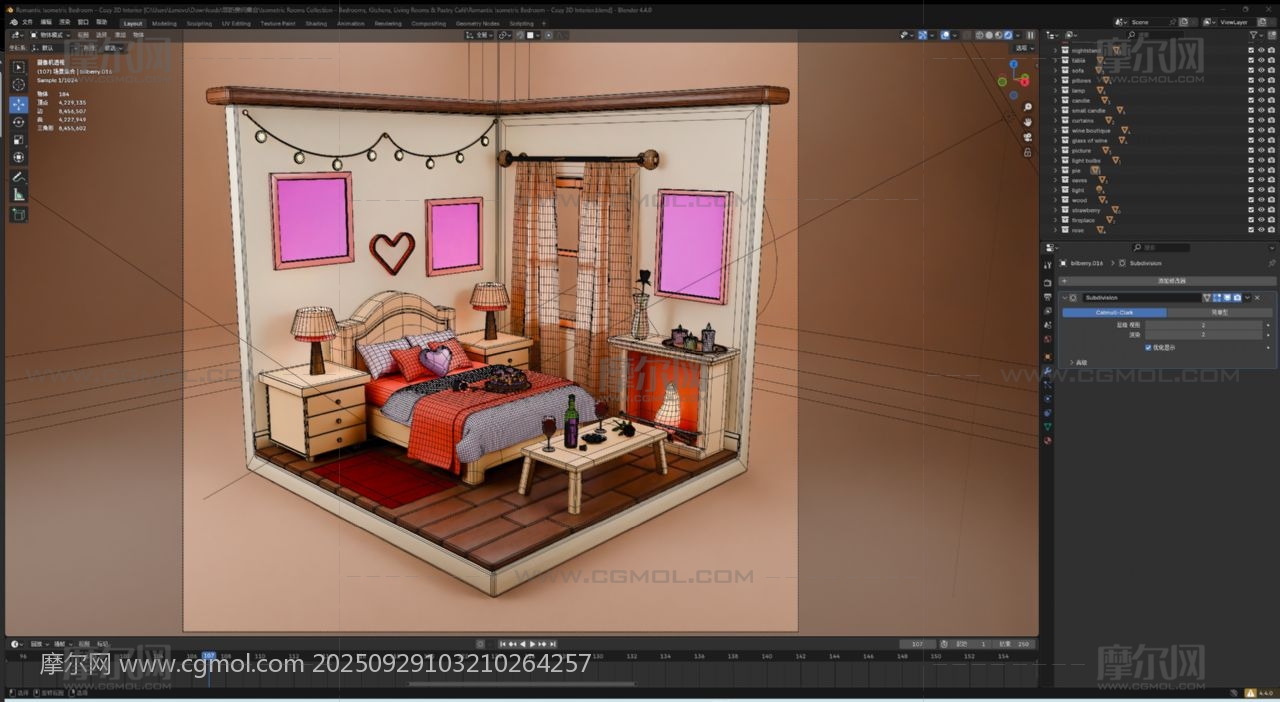Choose the Add Cube tool

[x=19, y=214]
